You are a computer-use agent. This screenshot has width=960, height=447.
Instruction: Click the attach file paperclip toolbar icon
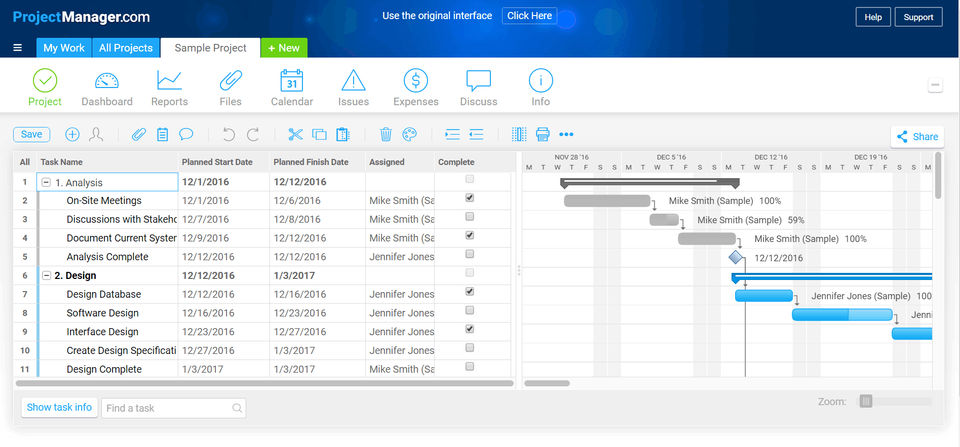[139, 135]
